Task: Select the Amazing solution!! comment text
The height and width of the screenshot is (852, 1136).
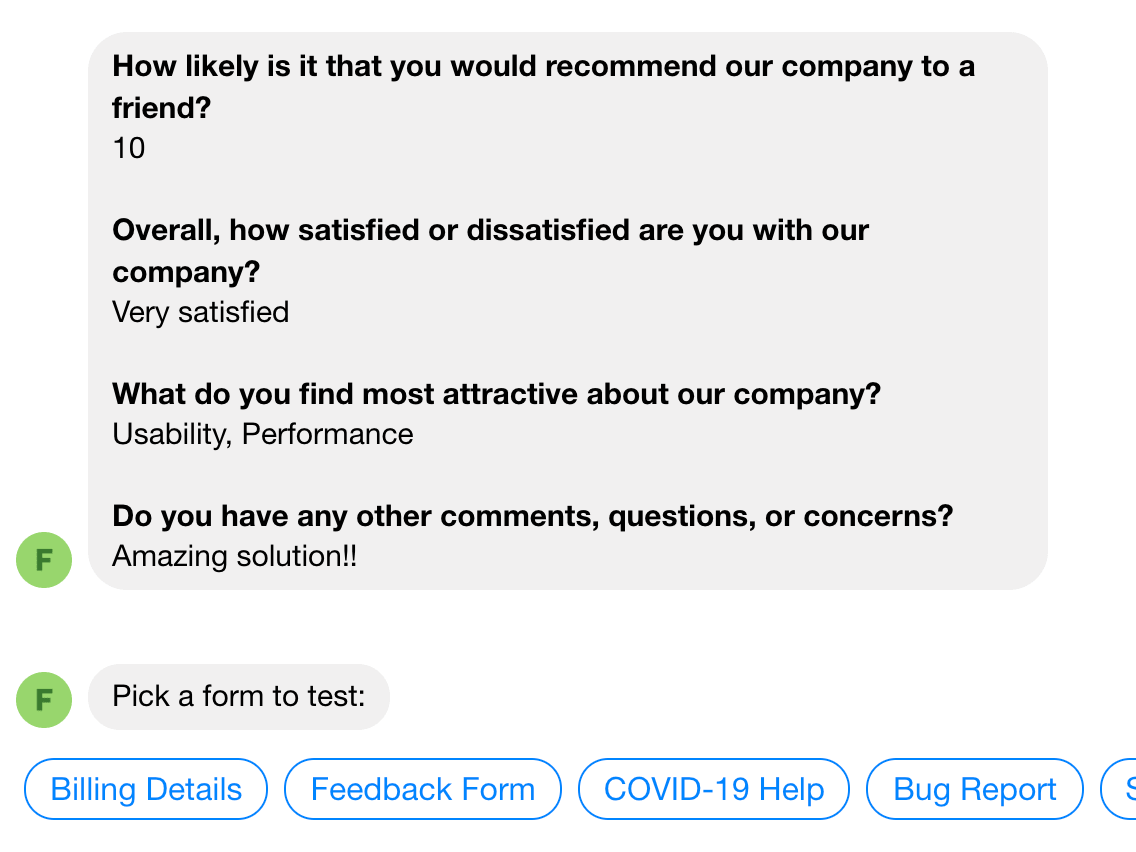Action: (234, 557)
